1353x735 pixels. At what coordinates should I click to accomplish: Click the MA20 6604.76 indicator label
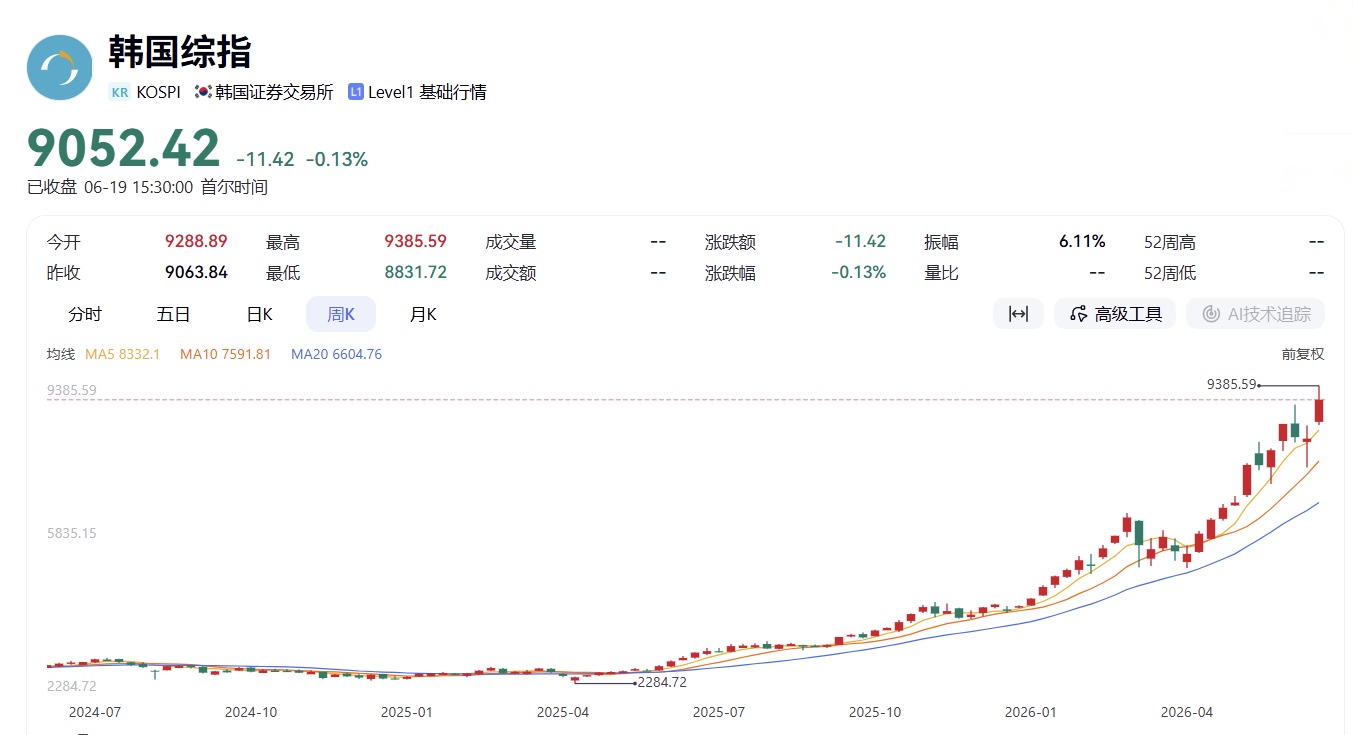pyautogui.click(x=336, y=354)
